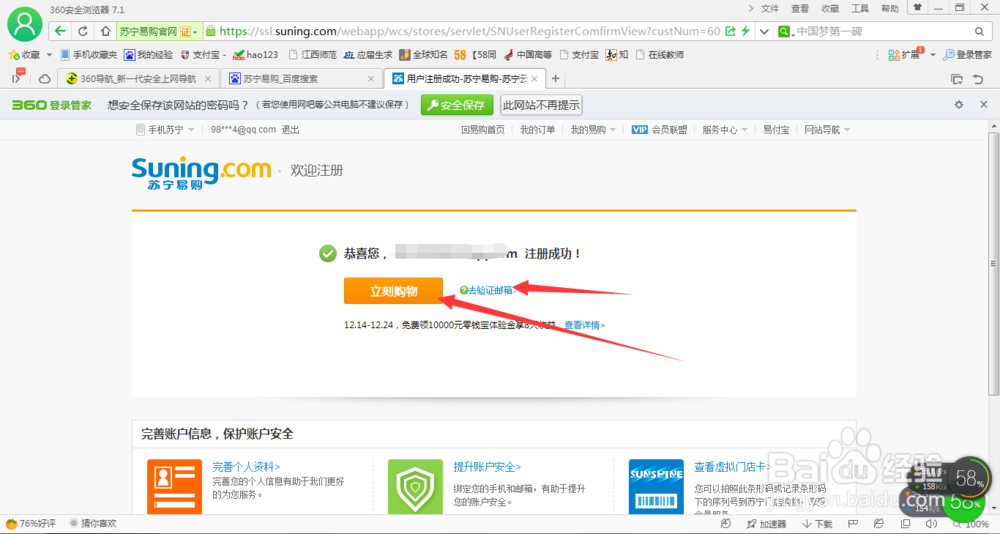Click 猜你喜欢 in status bar
The height and width of the screenshot is (534, 1000).
[x=93, y=524]
